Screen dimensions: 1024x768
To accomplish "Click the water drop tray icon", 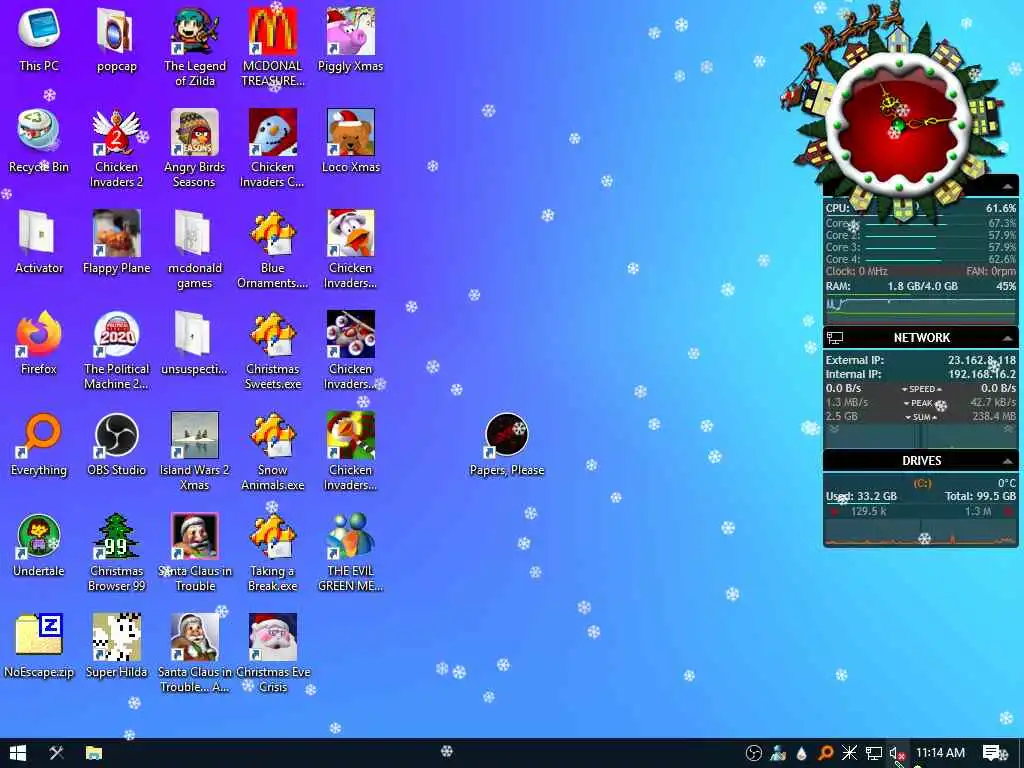I will 802,753.
